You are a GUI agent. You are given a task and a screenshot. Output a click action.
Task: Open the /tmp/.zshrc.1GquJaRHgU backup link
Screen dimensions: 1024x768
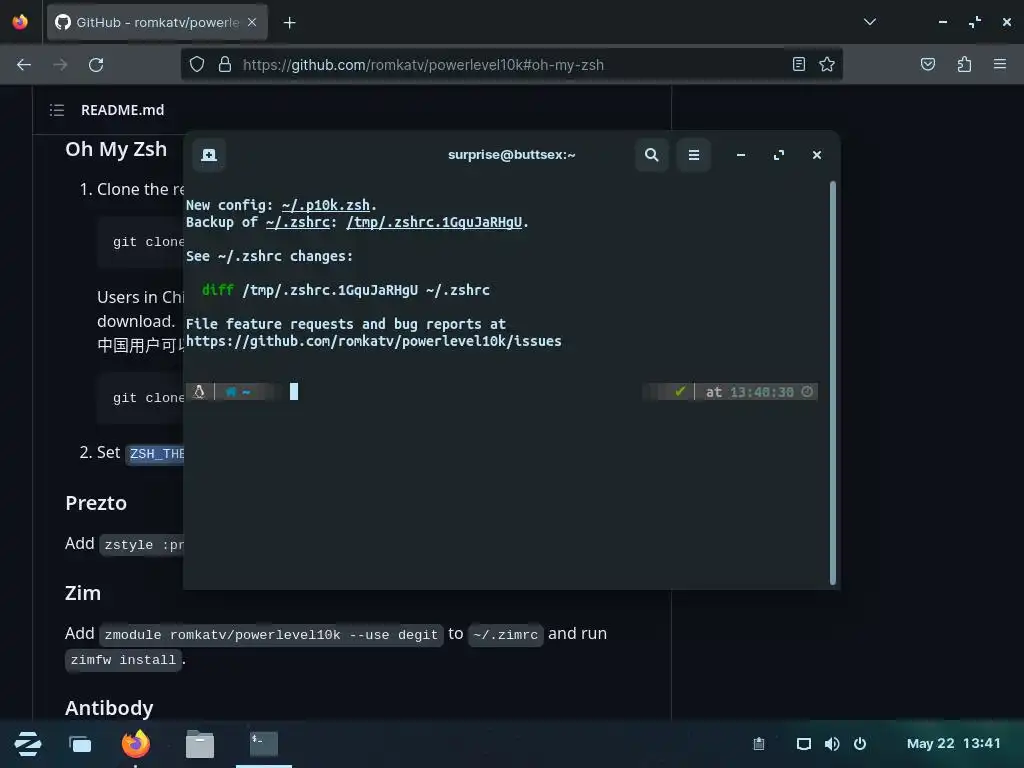434,222
